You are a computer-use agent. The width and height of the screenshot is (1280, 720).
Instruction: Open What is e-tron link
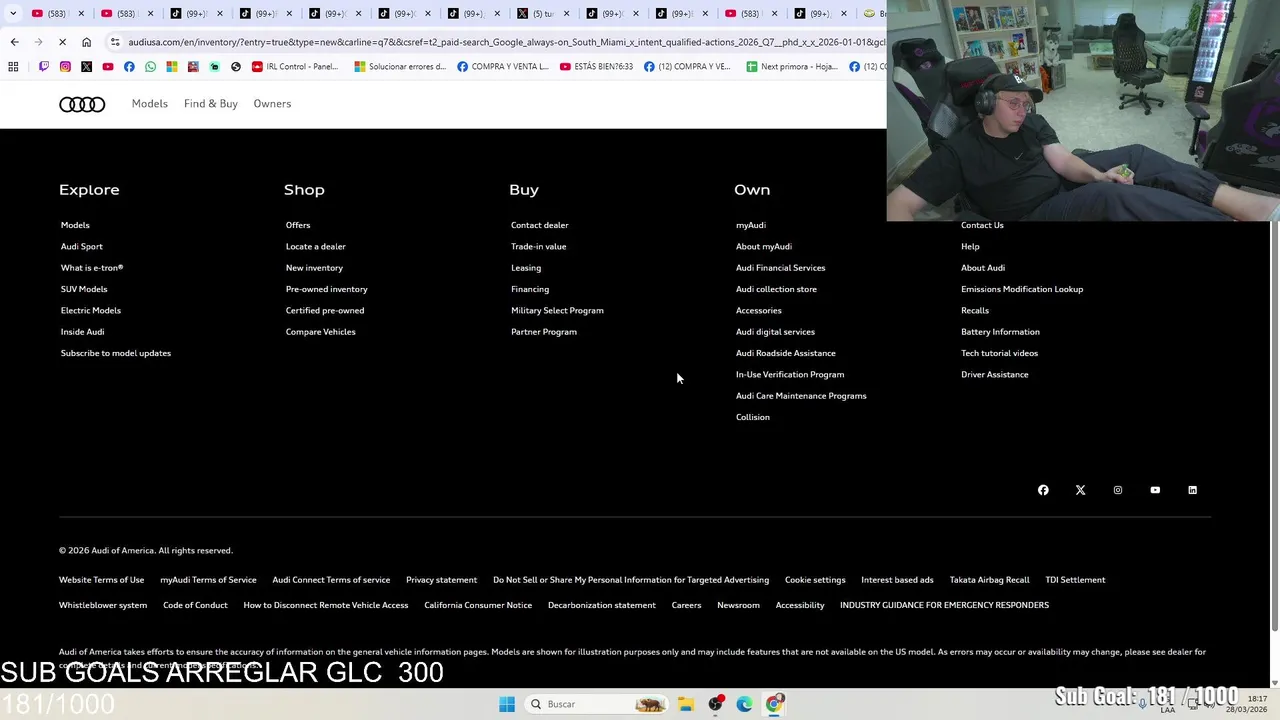pos(92,268)
